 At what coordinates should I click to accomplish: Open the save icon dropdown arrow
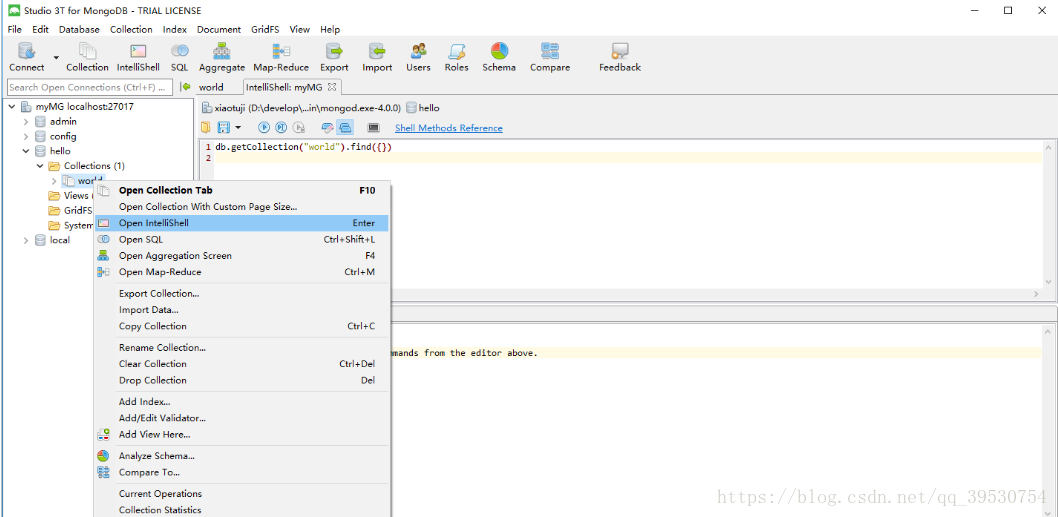pyautogui.click(x=238, y=128)
